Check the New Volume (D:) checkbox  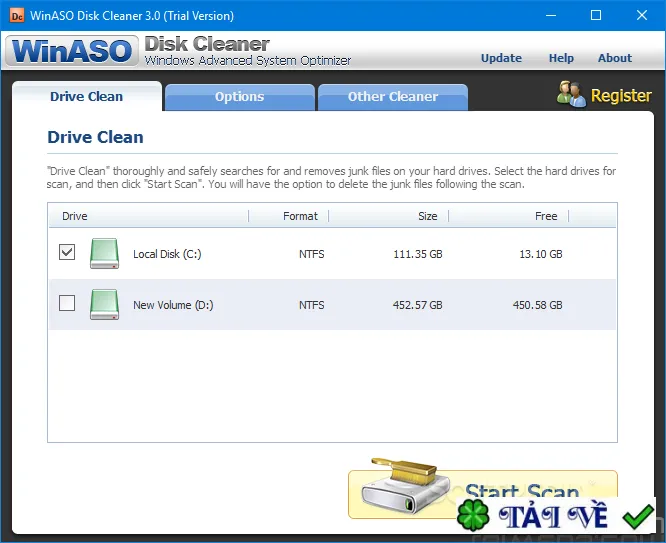pos(67,303)
